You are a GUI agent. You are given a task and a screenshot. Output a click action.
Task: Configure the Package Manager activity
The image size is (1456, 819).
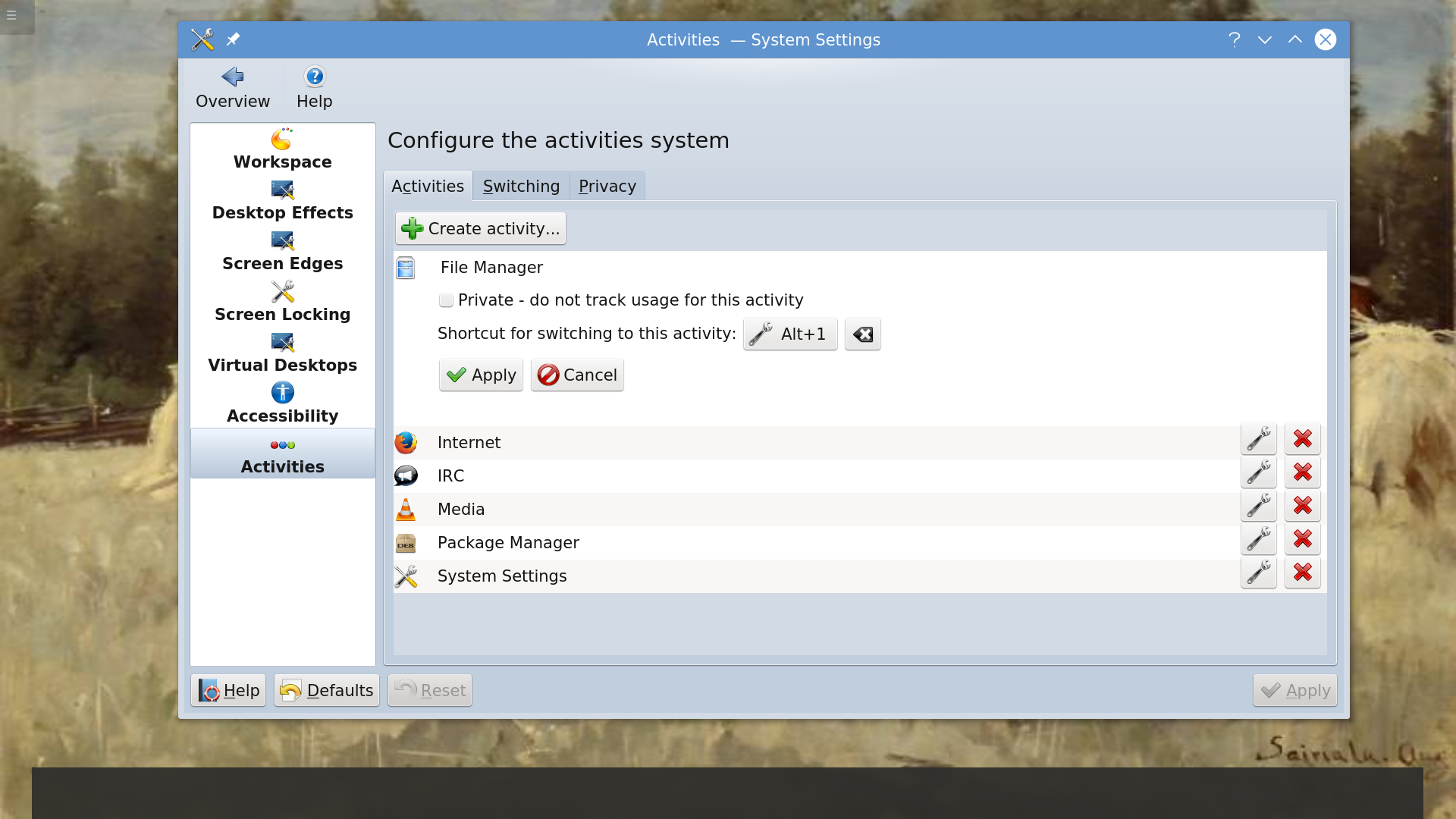(1259, 539)
